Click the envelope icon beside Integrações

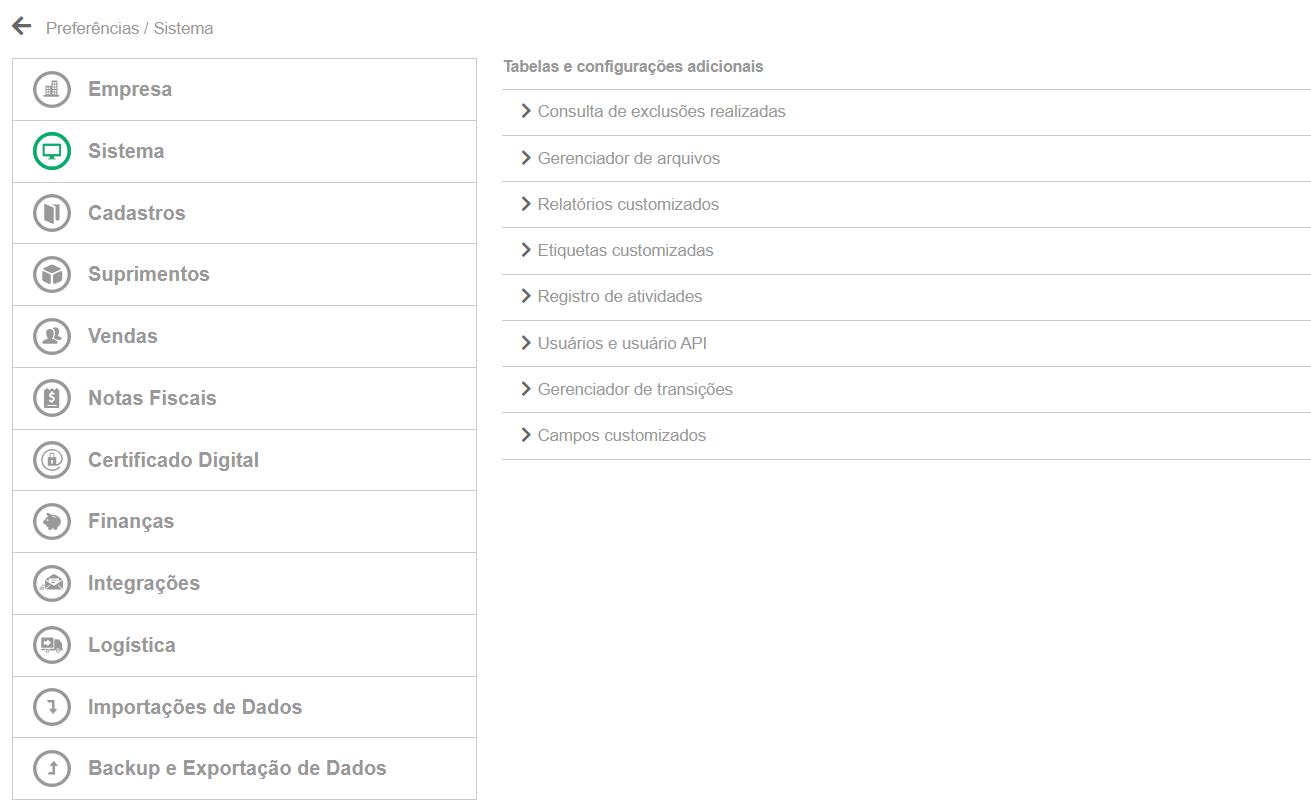coord(52,583)
